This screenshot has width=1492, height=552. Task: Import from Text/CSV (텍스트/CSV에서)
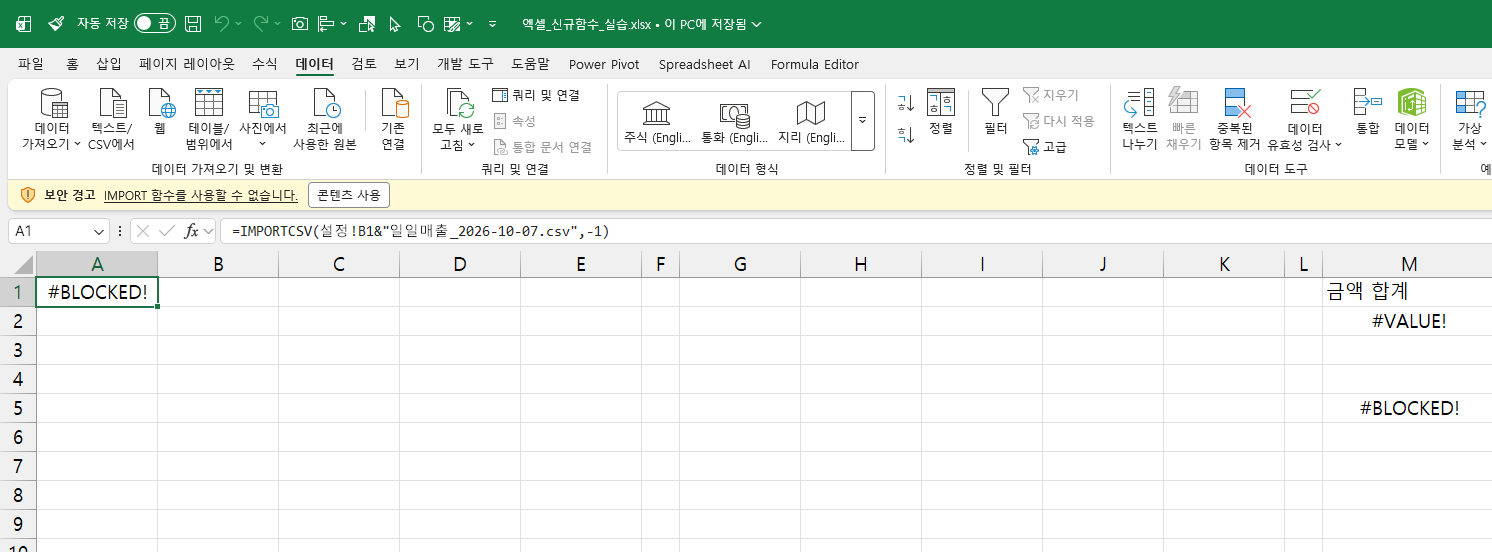click(x=112, y=119)
